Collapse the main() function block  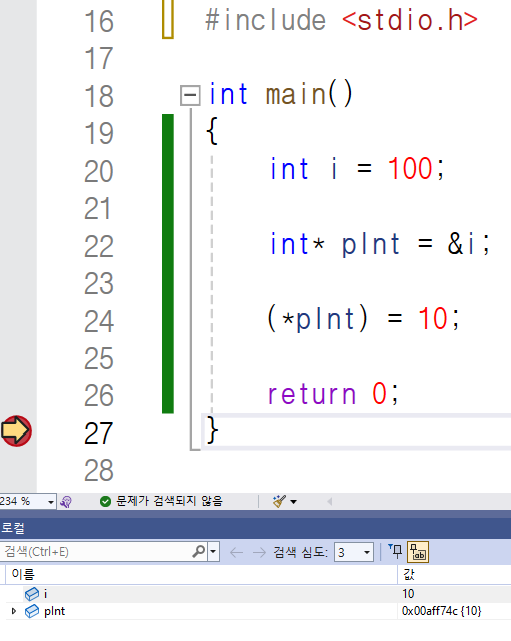coord(190,95)
